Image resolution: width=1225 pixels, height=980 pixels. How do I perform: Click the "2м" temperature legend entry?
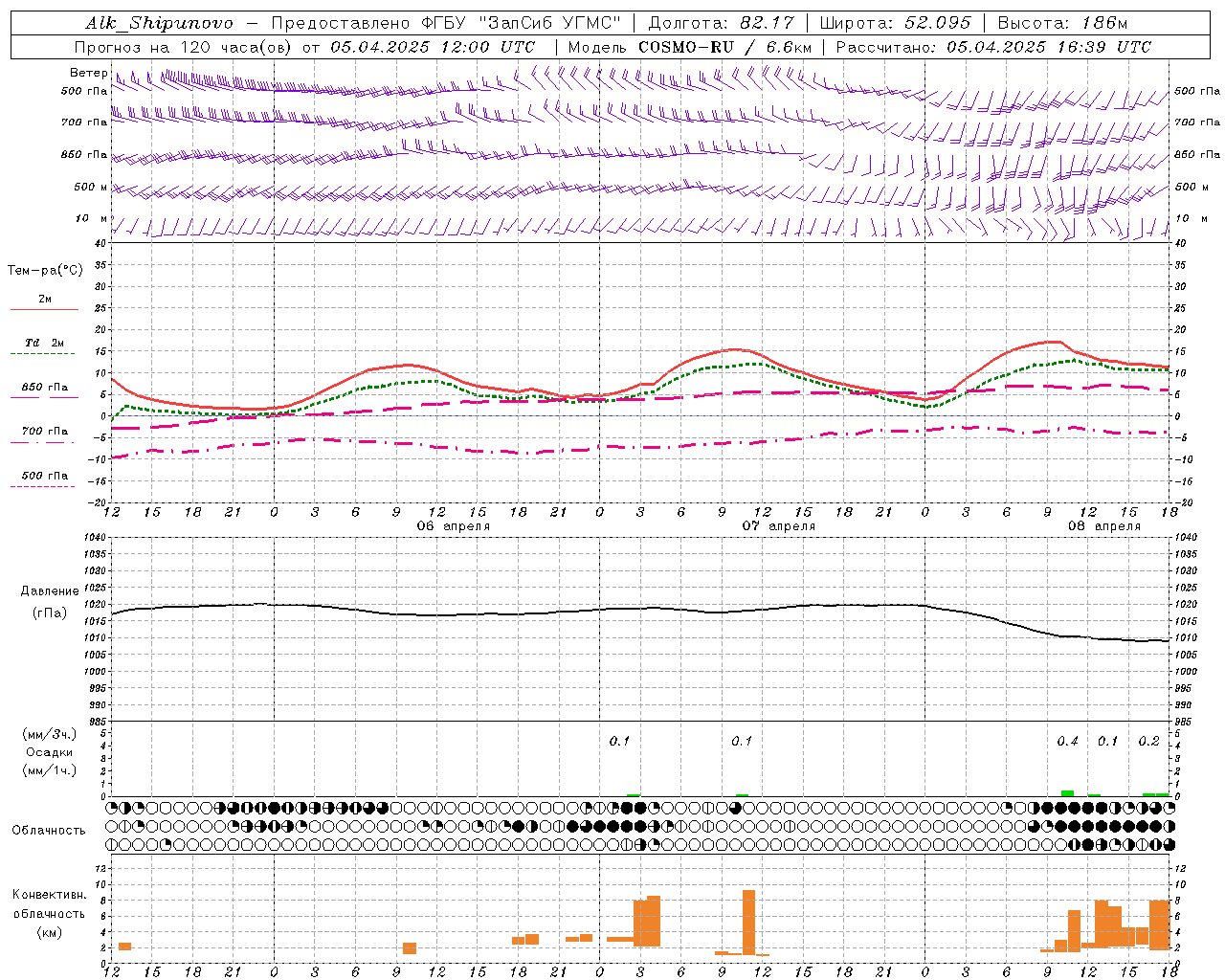coord(45,299)
